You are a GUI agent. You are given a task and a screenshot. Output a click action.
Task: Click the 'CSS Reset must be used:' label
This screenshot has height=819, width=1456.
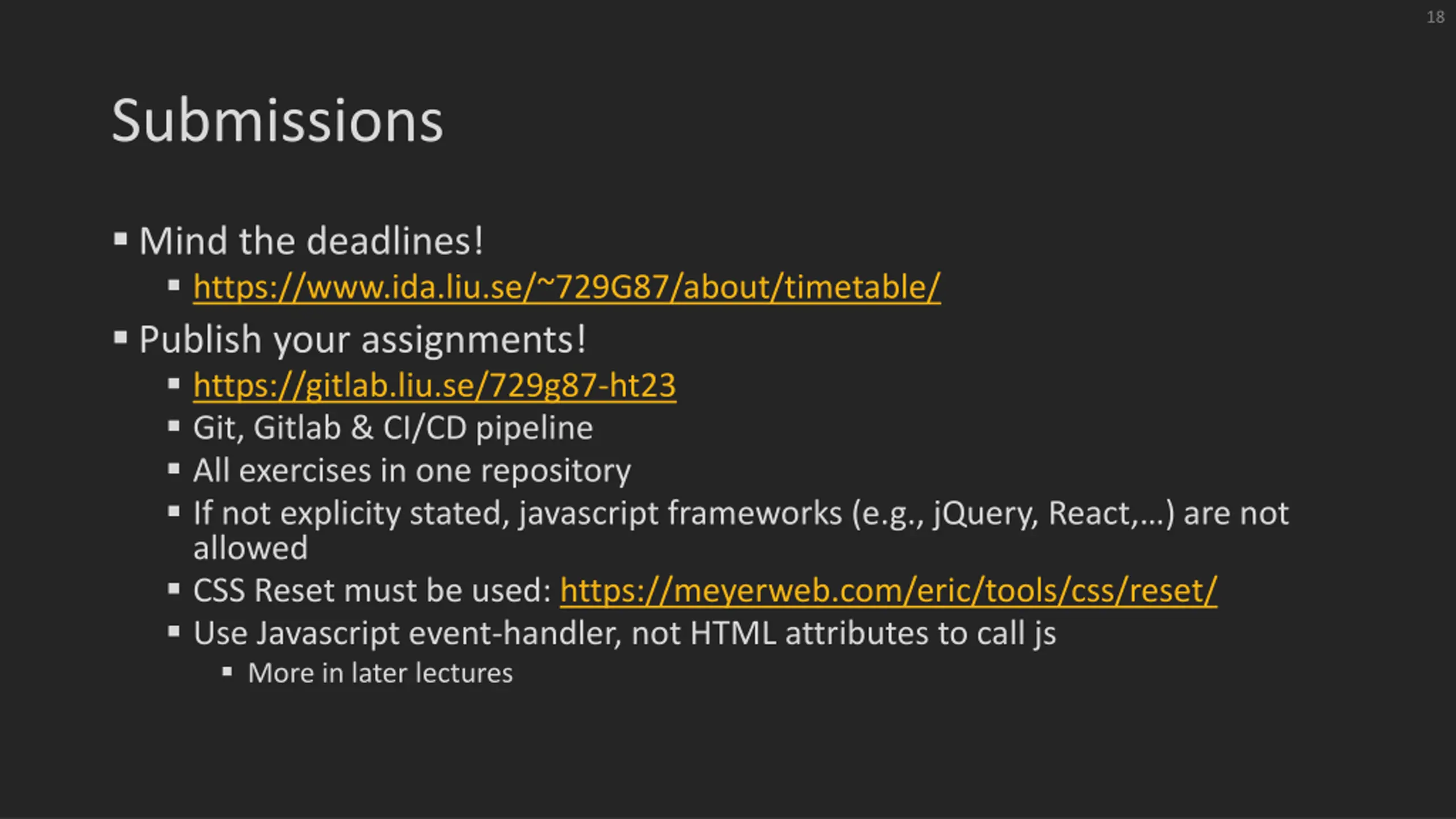(372, 590)
